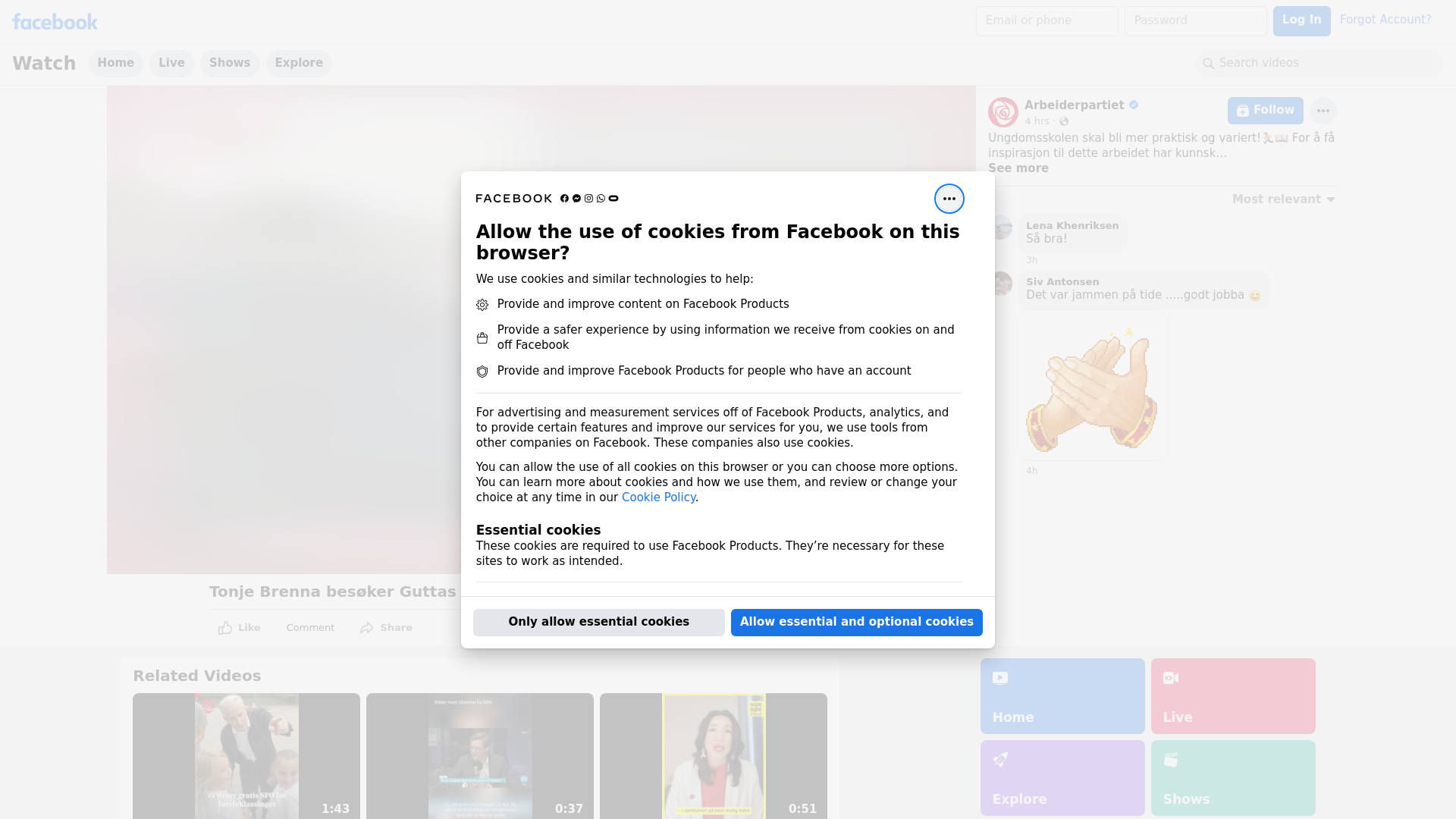Viewport: 1456px width, 819px height.
Task: Click the Search videos box
Action: click(1319, 64)
